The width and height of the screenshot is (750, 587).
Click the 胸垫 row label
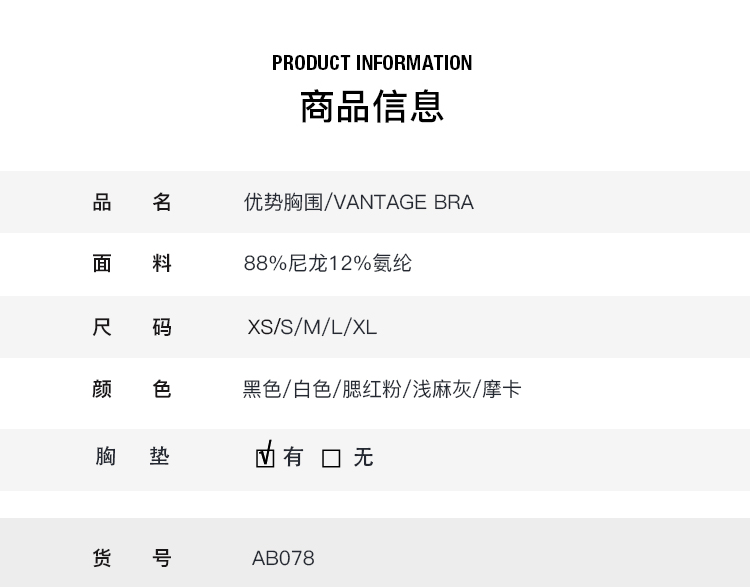(132, 457)
